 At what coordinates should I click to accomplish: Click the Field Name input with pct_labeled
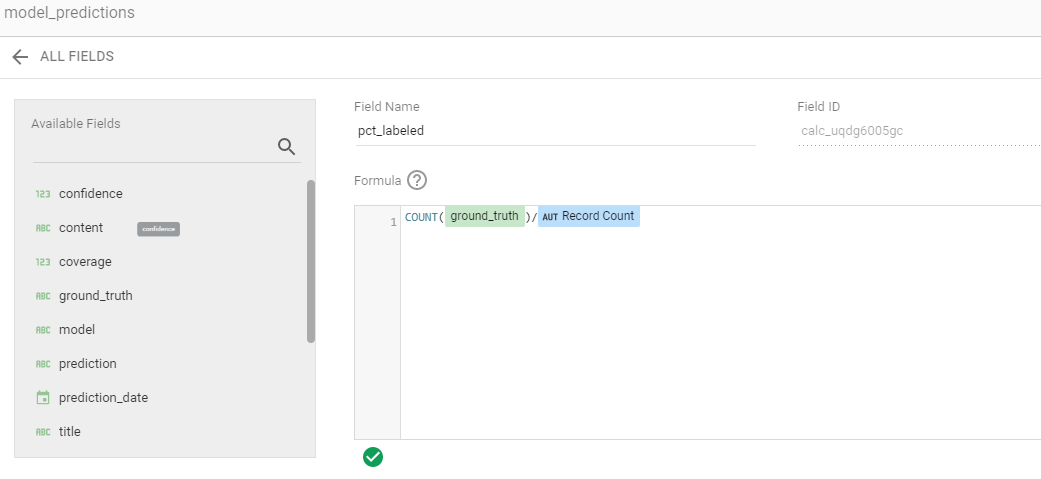(554, 130)
